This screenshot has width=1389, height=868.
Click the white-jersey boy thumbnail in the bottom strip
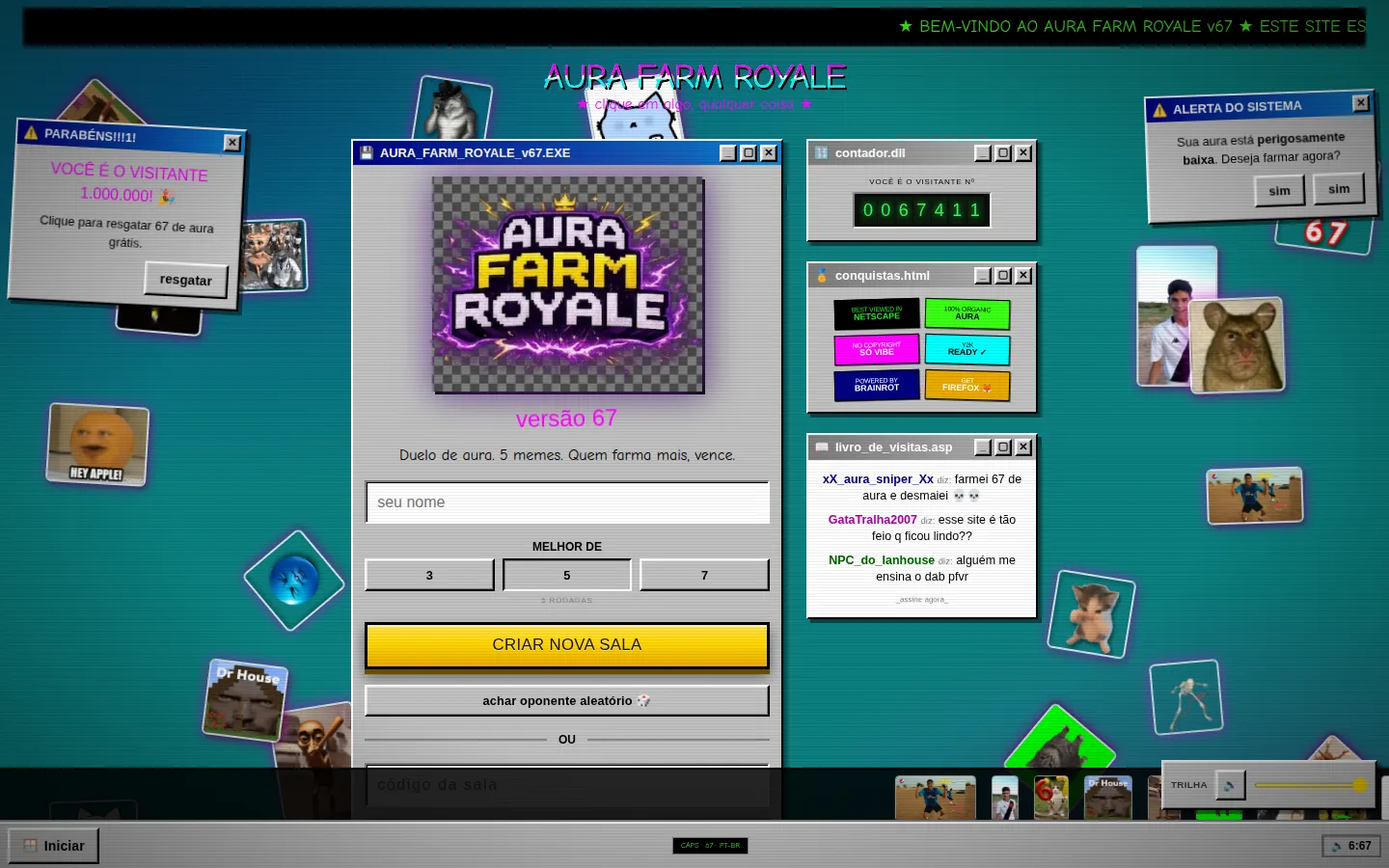click(x=1005, y=799)
